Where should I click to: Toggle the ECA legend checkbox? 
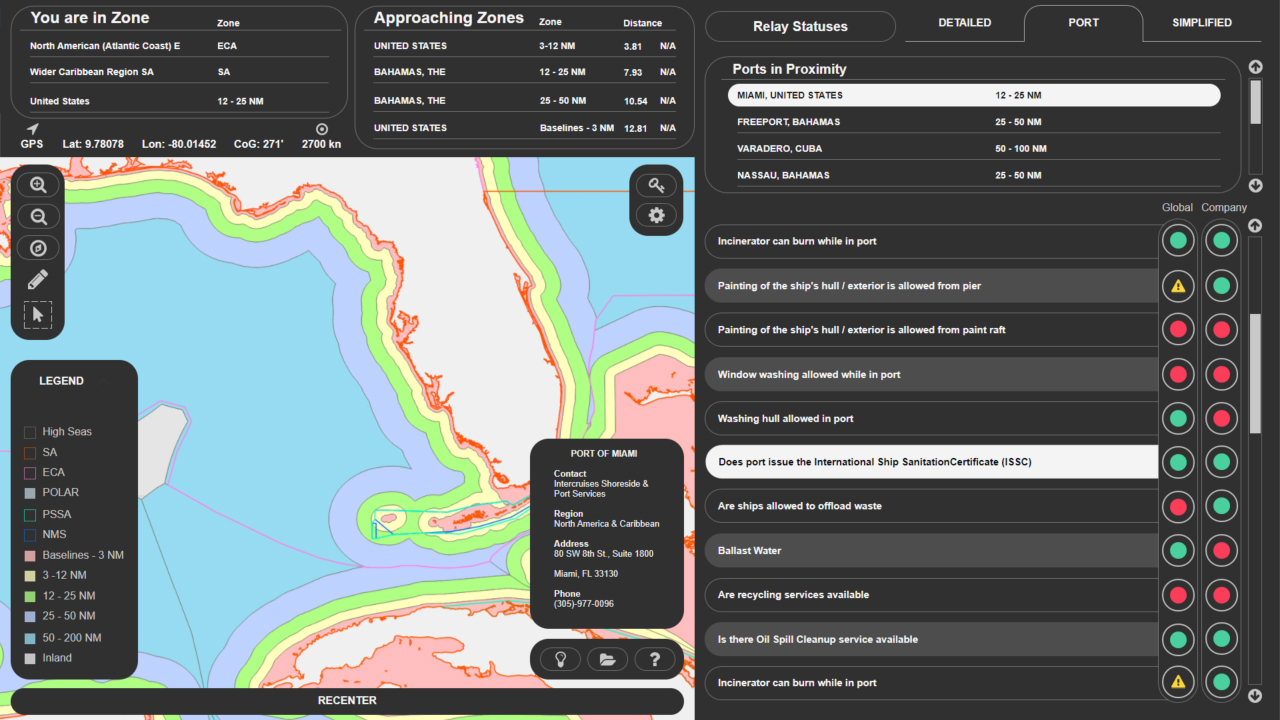[x=30, y=473]
